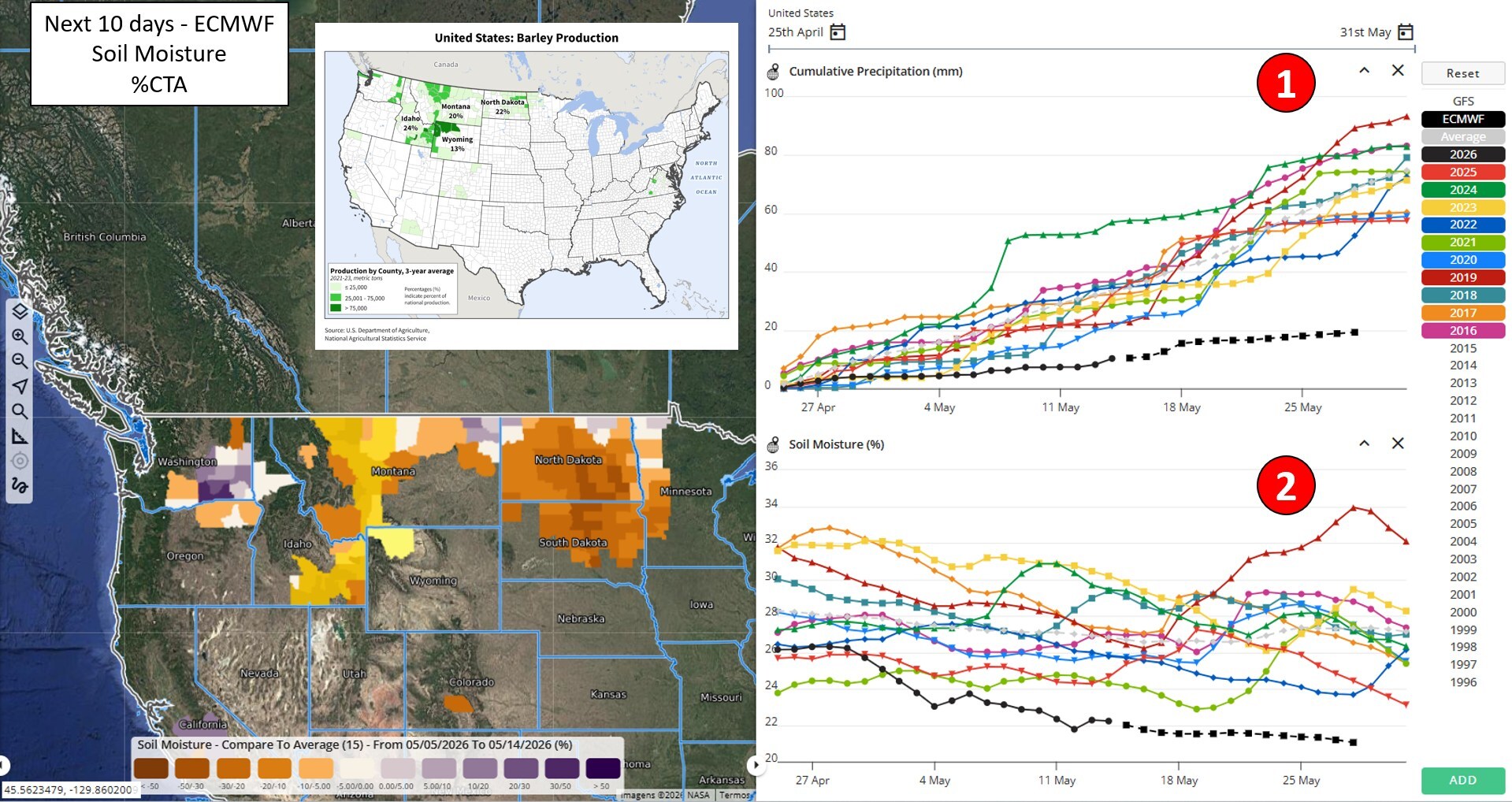Enable the 1998 series
The height and width of the screenshot is (802, 1512).
[x=1463, y=647]
